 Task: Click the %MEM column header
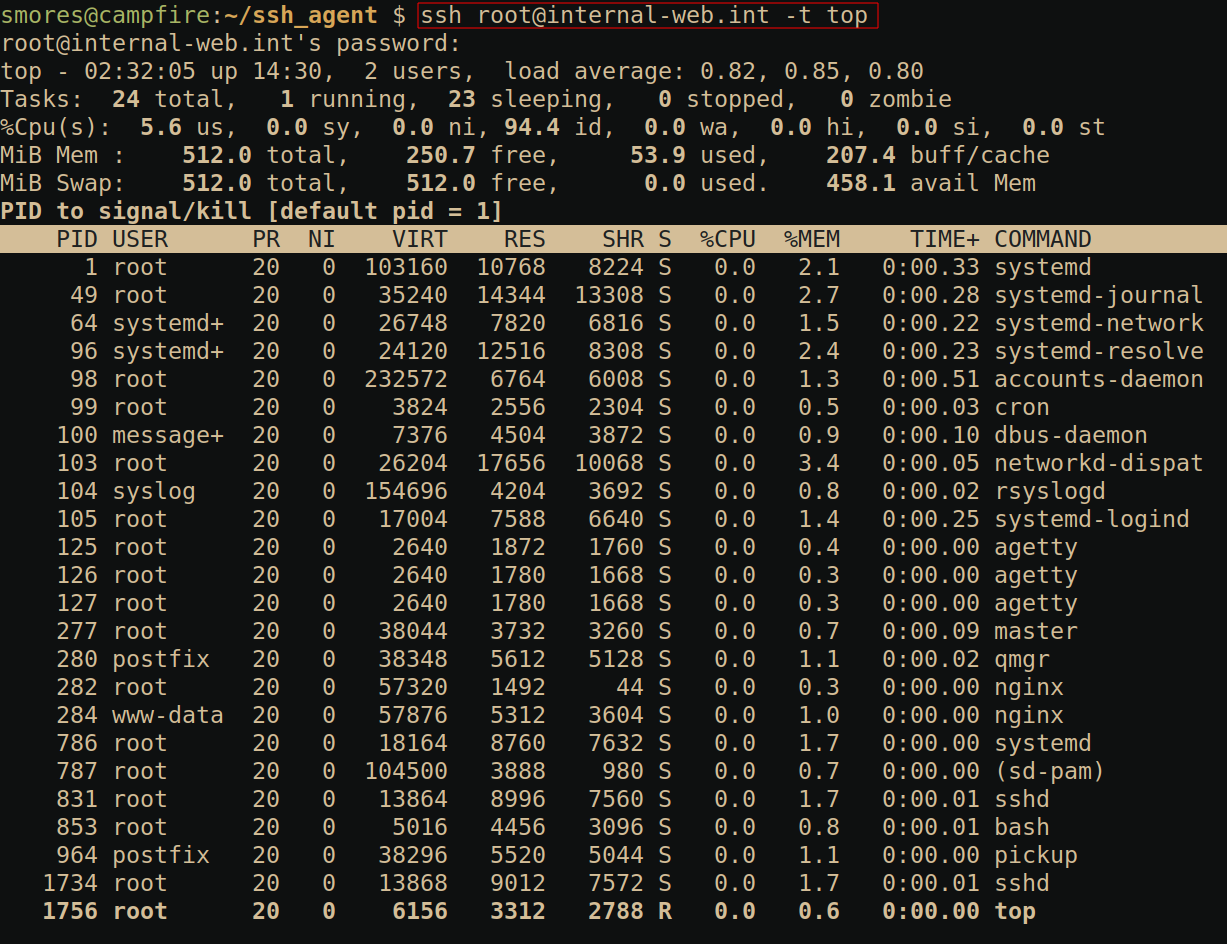(811, 239)
